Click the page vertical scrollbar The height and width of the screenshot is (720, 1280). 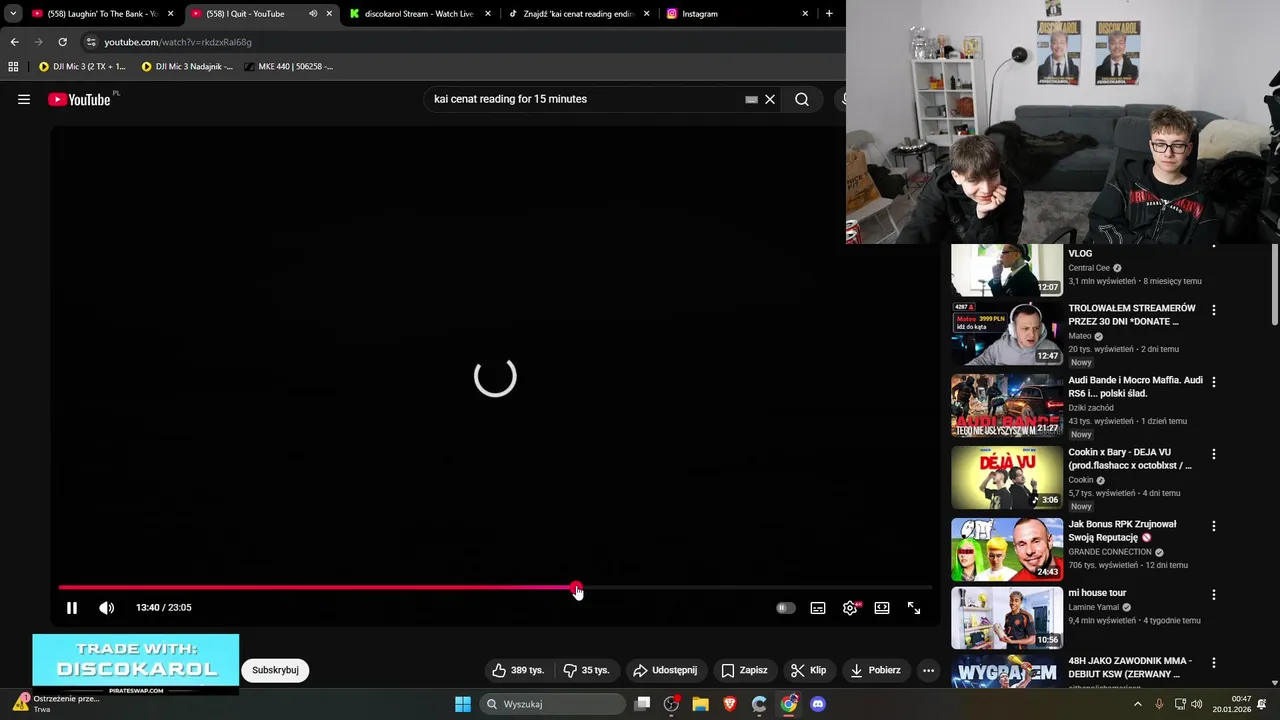coord(1274,283)
